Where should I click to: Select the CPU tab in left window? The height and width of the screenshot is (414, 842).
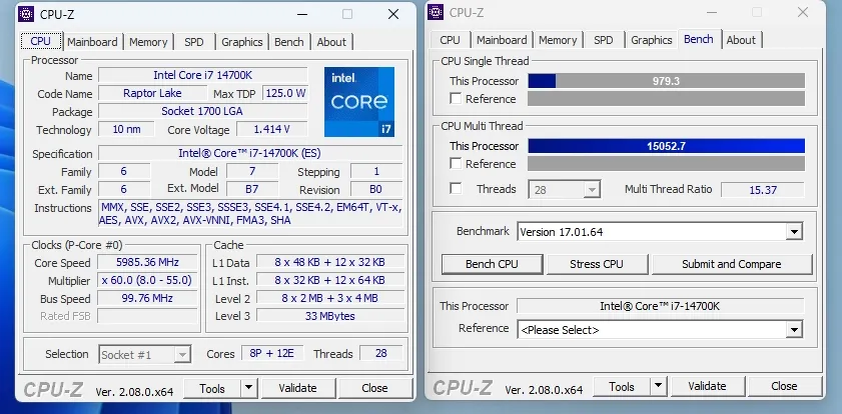[x=41, y=41]
